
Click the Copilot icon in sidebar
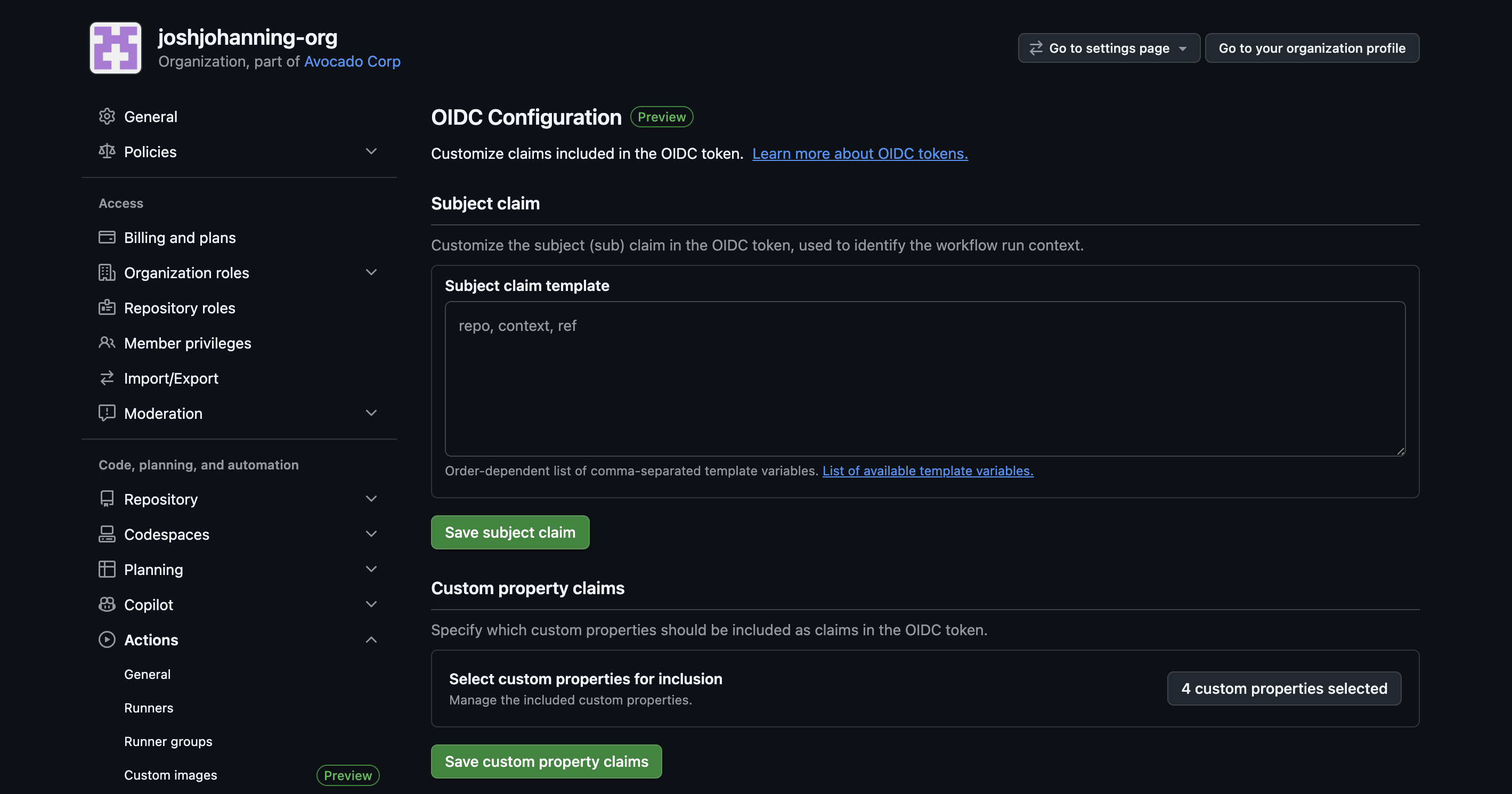pyautogui.click(x=107, y=604)
